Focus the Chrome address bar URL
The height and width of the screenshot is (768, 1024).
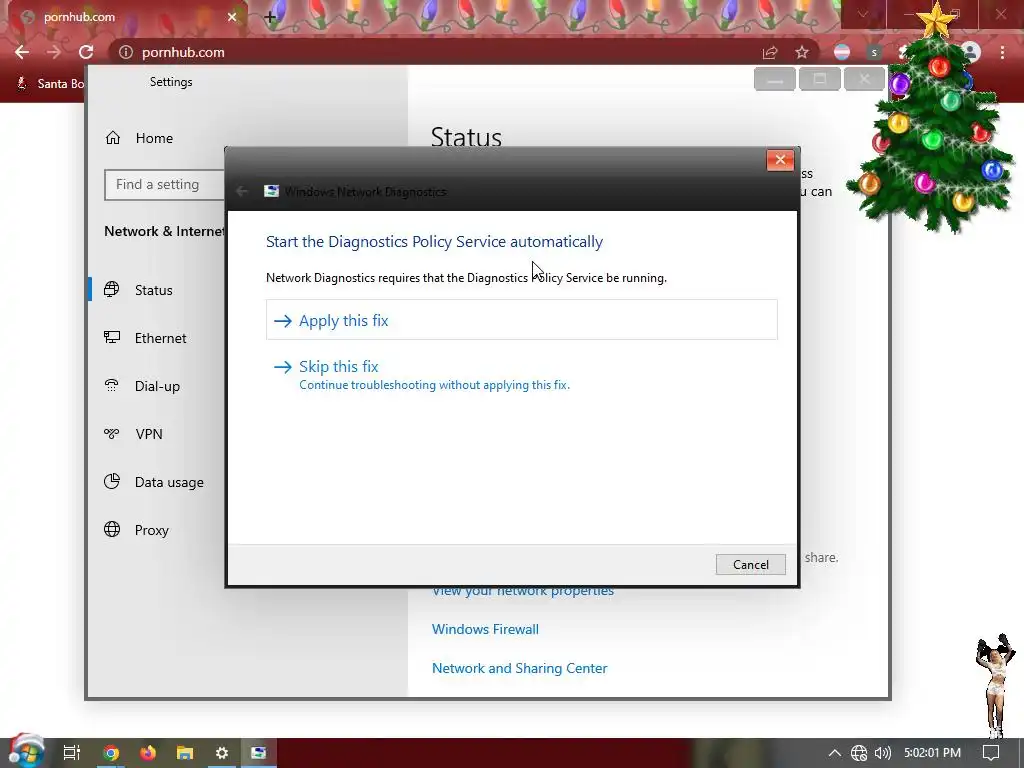[x=184, y=52]
